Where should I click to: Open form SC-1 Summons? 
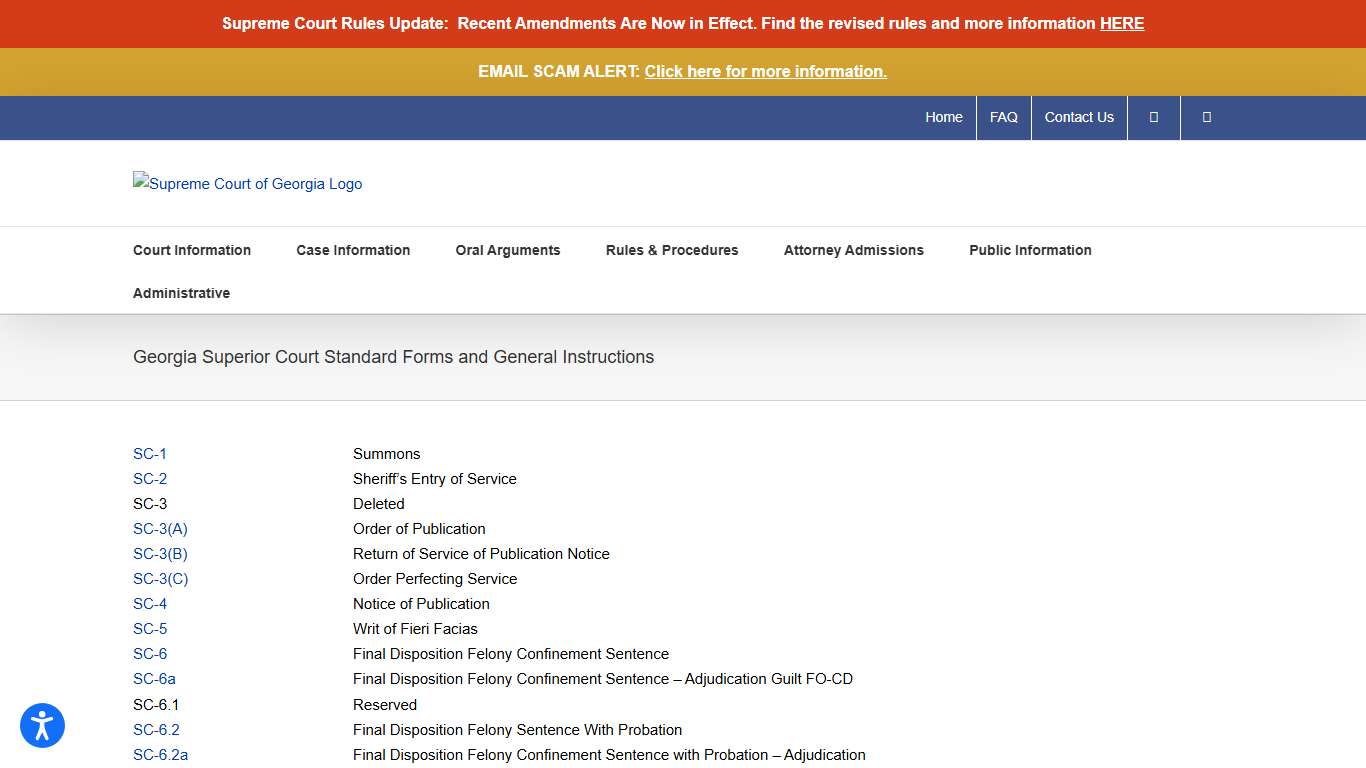tap(149, 453)
